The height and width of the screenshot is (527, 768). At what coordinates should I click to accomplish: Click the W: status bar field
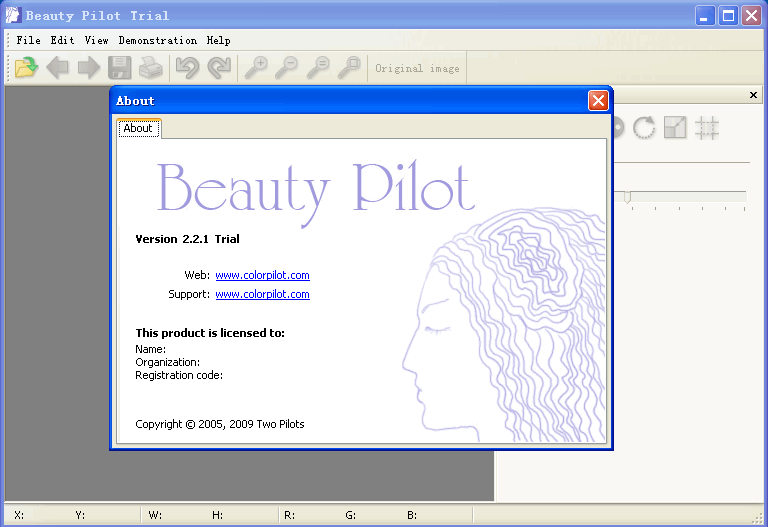coord(155,515)
